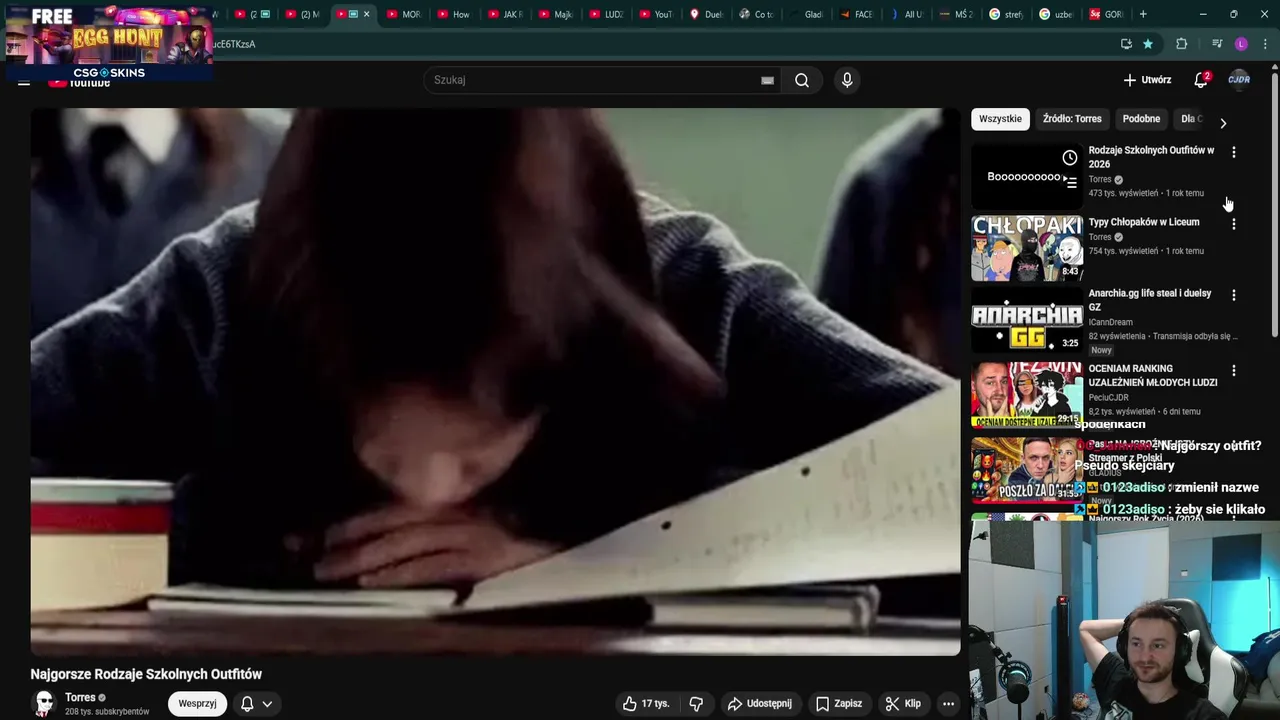The height and width of the screenshot is (720, 1280).
Task: Switch to the Google strefy tab
Action: pyautogui.click(x=1008, y=14)
